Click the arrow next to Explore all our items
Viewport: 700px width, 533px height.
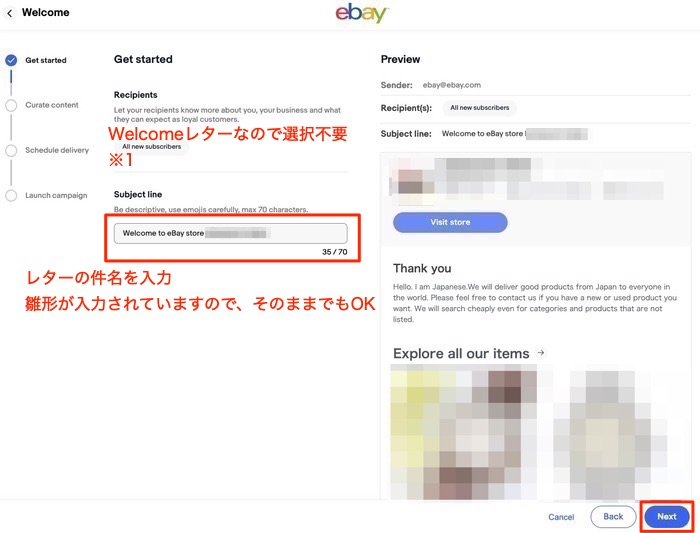(541, 353)
